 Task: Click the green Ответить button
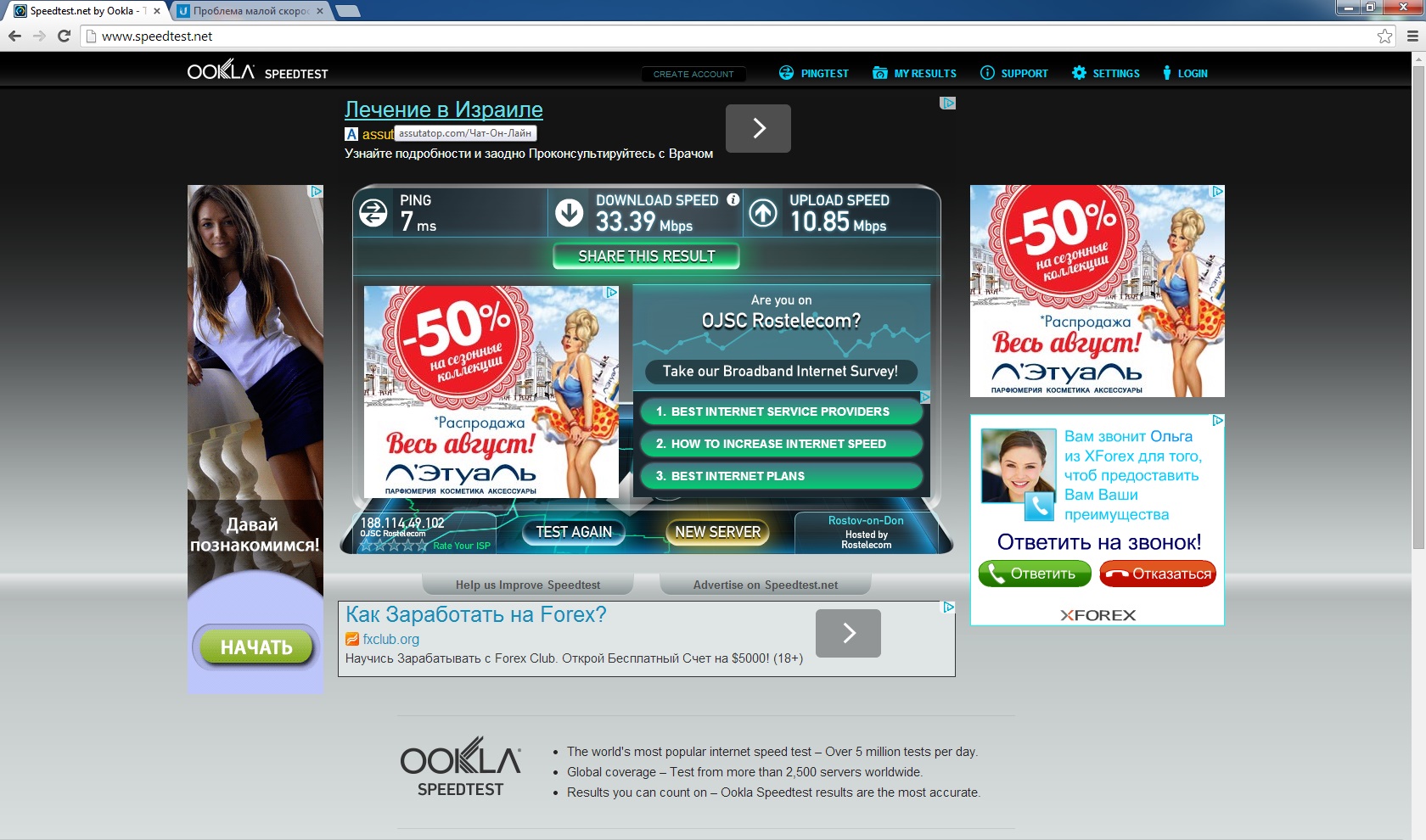[1034, 574]
